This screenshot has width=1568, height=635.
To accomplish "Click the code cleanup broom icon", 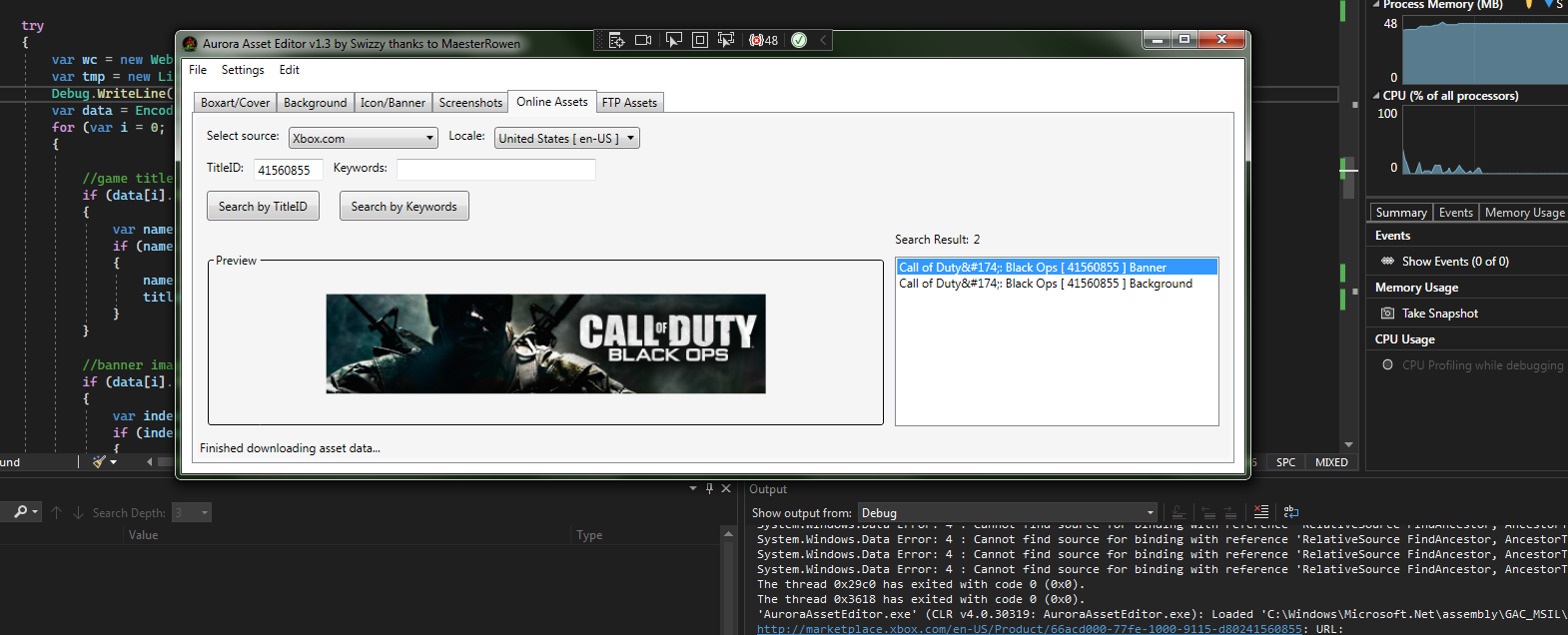I will [x=99, y=461].
